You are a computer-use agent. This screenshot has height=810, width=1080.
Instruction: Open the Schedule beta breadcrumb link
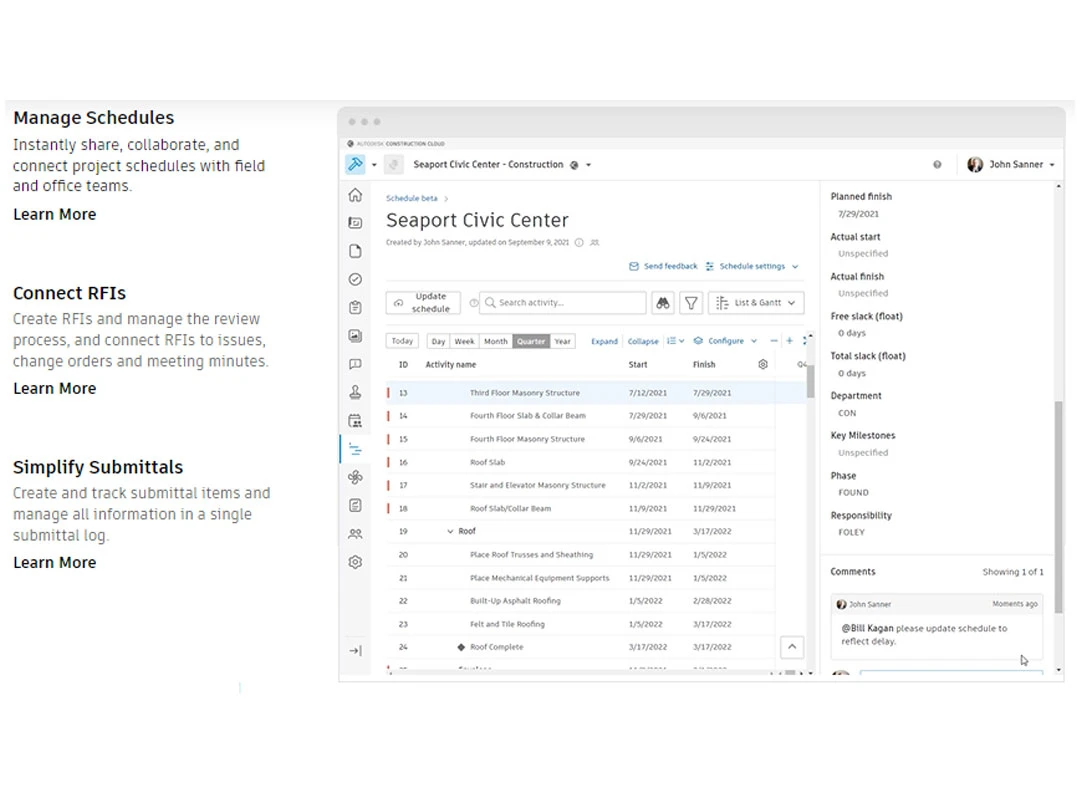coord(411,198)
